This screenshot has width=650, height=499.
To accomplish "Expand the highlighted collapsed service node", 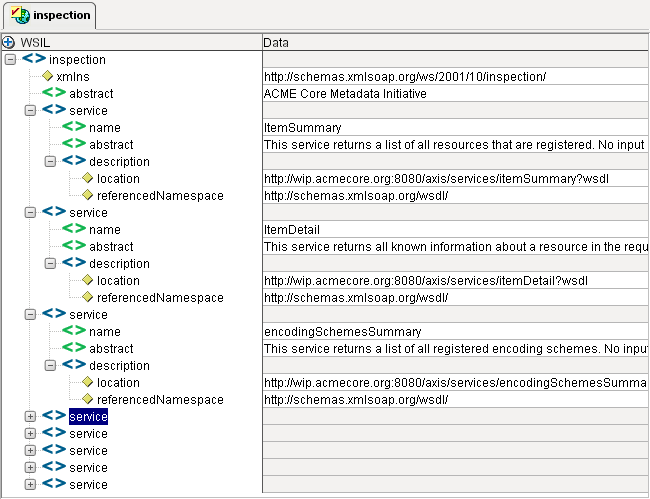I will (x=30, y=416).
